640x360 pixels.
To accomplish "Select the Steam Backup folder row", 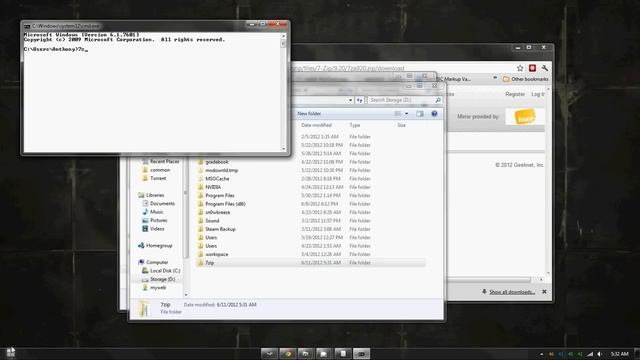I will (x=310, y=229).
